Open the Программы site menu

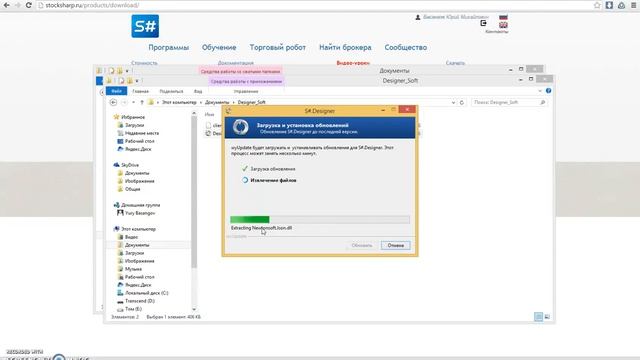169,47
